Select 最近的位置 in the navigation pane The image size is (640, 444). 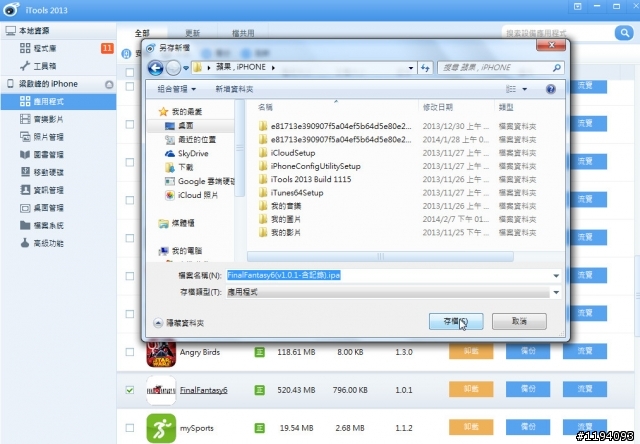[190, 140]
